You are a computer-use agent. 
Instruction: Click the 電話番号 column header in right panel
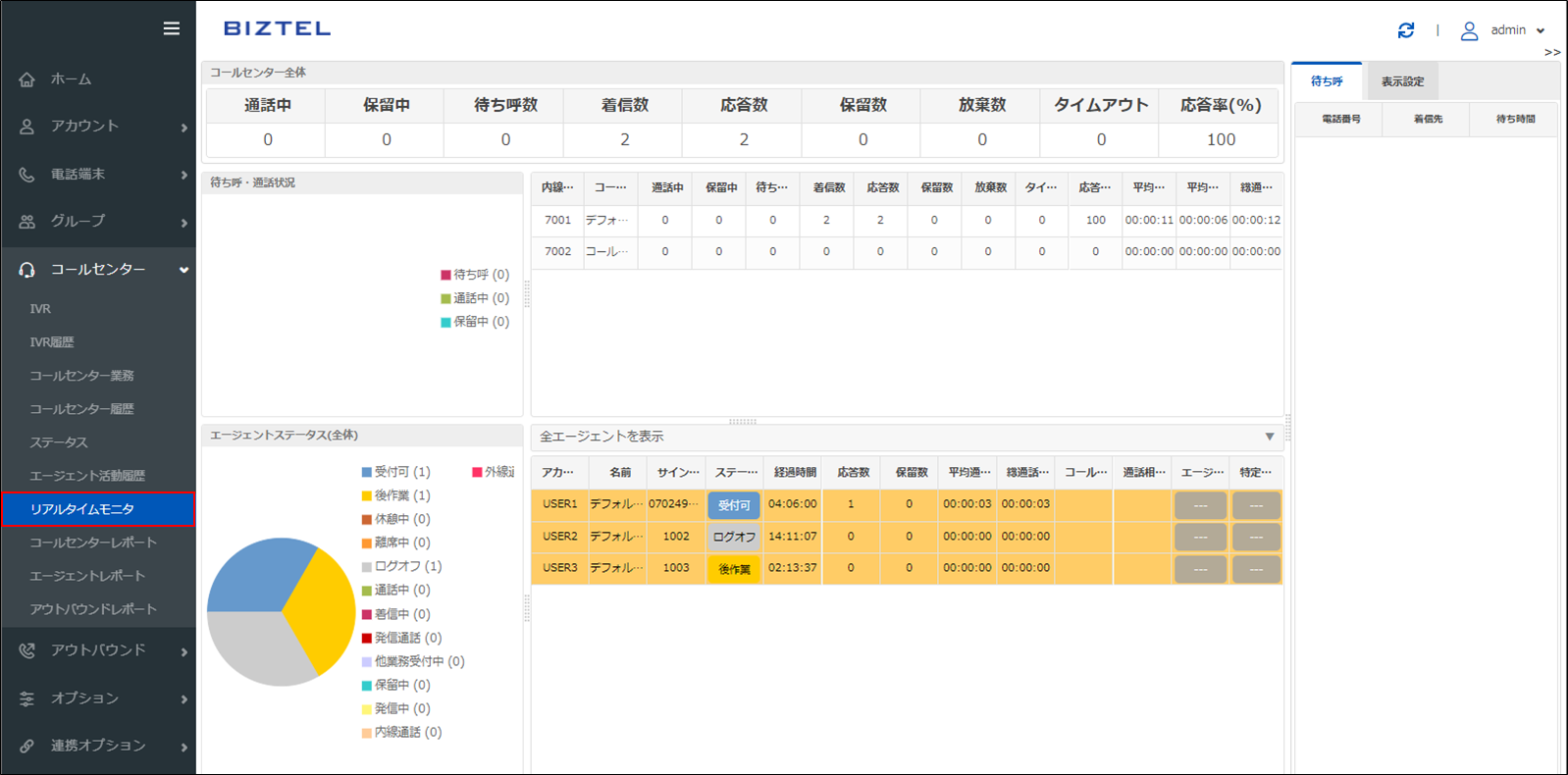[x=1340, y=119]
